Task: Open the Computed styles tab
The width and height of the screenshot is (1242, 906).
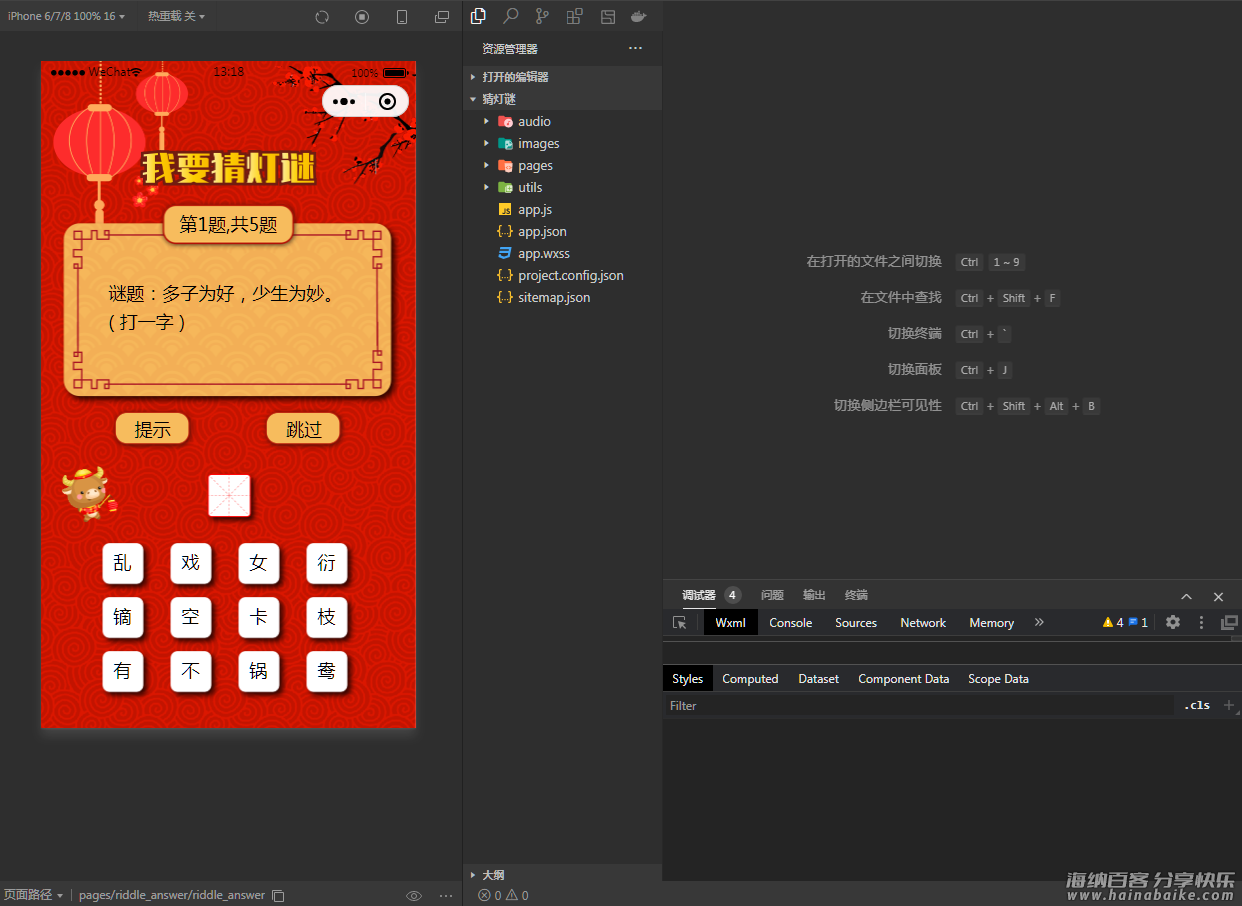Action: click(750, 678)
